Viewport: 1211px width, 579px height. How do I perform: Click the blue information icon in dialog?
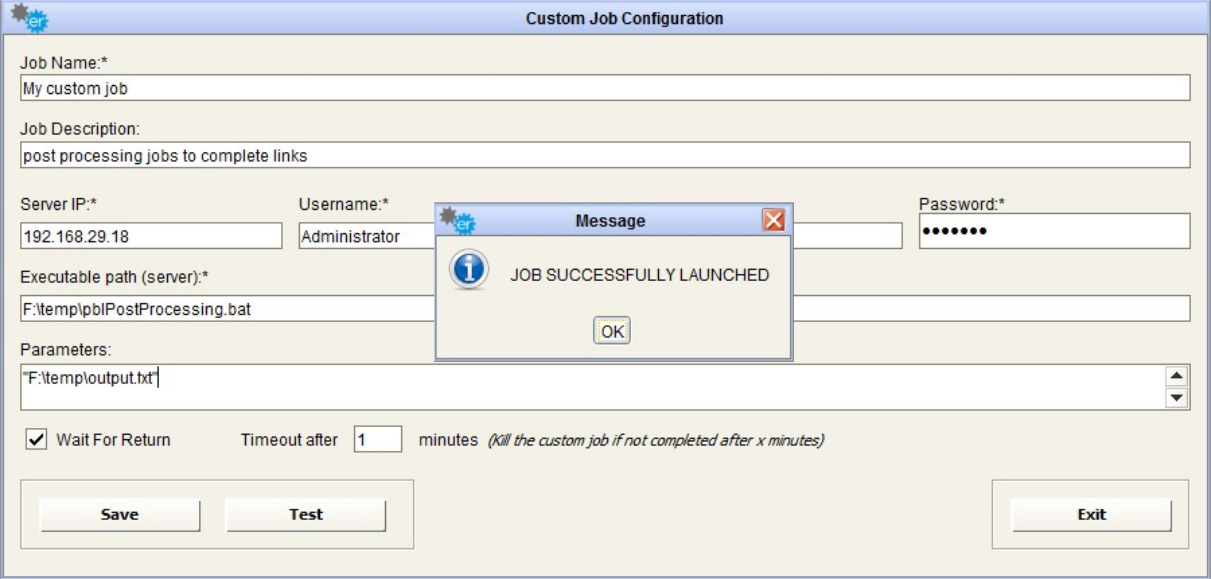coord(468,272)
